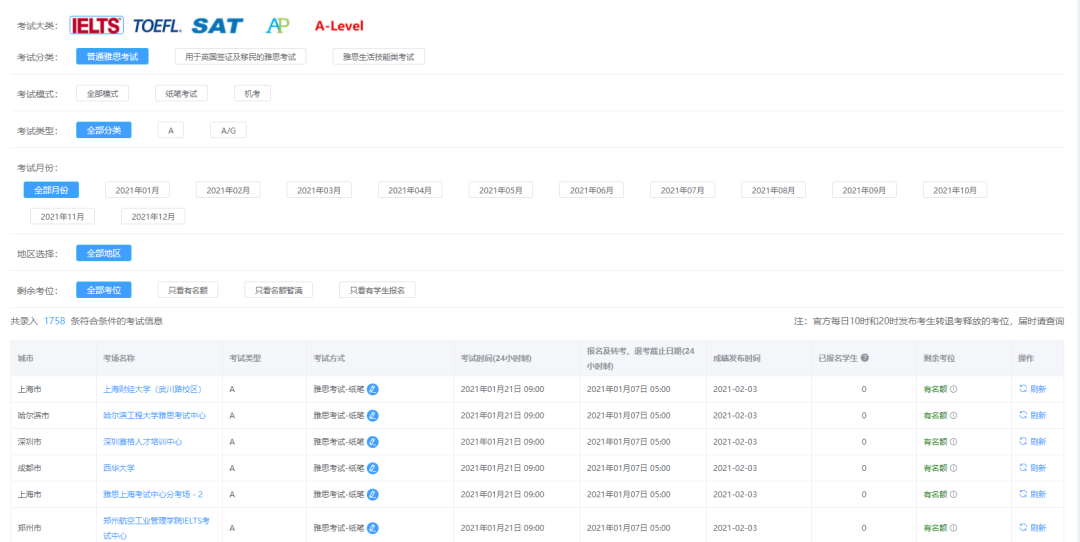Filter by month 2021年12月
The image size is (1080, 542).
(x=153, y=216)
